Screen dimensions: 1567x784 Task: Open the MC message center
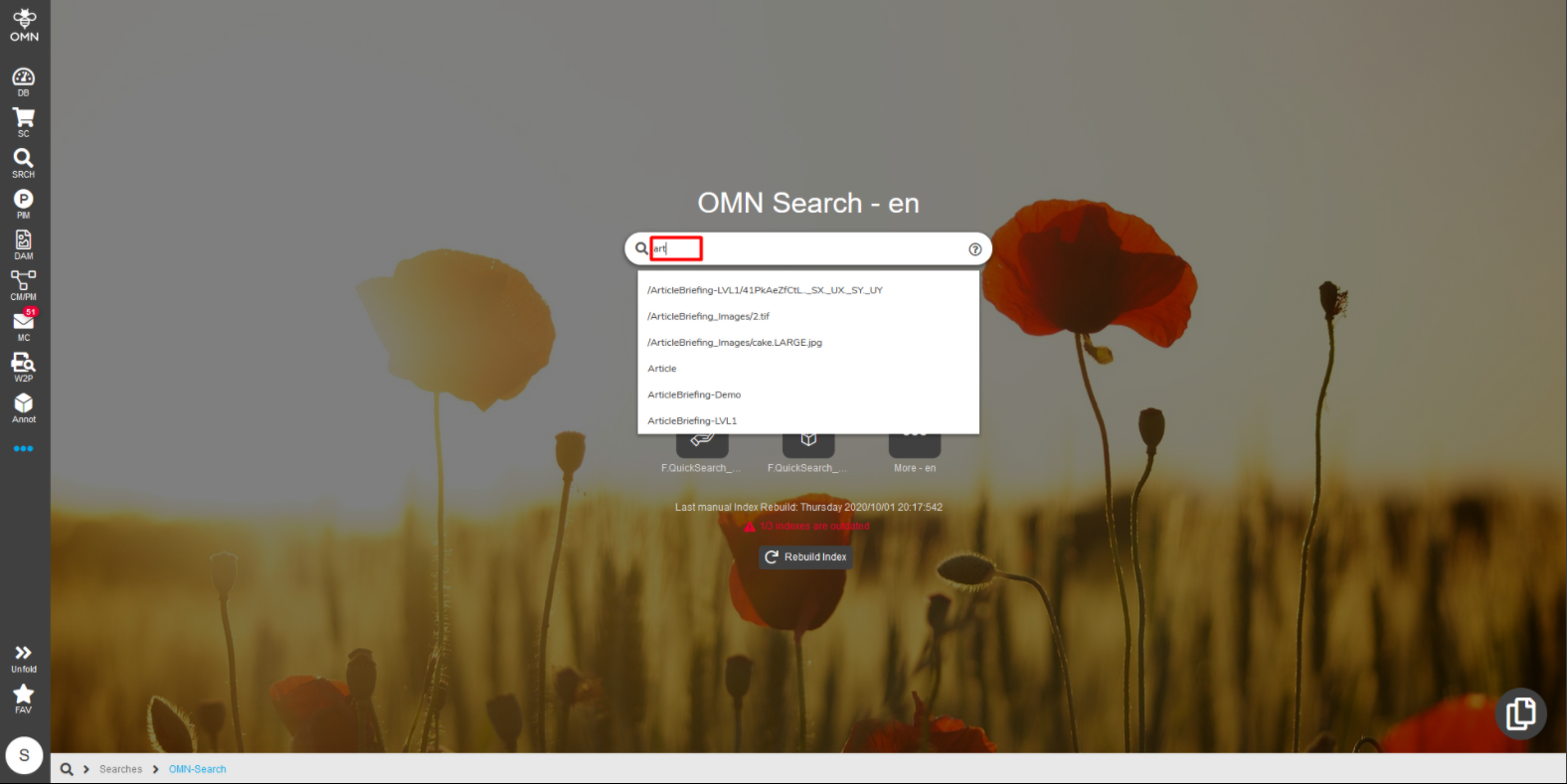click(24, 326)
